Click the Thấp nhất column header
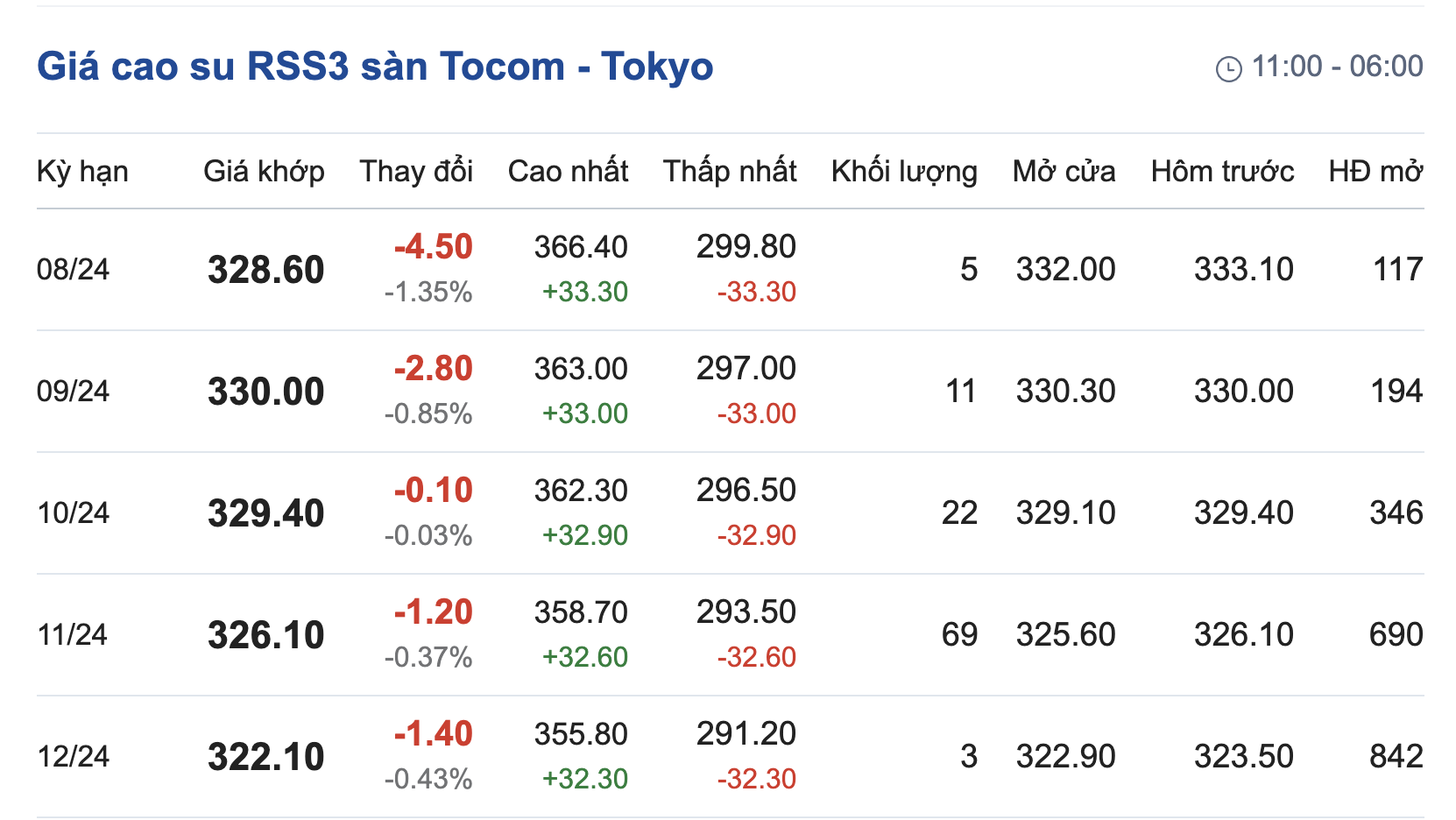Image resolution: width=1456 pixels, height=820 pixels. [x=730, y=172]
